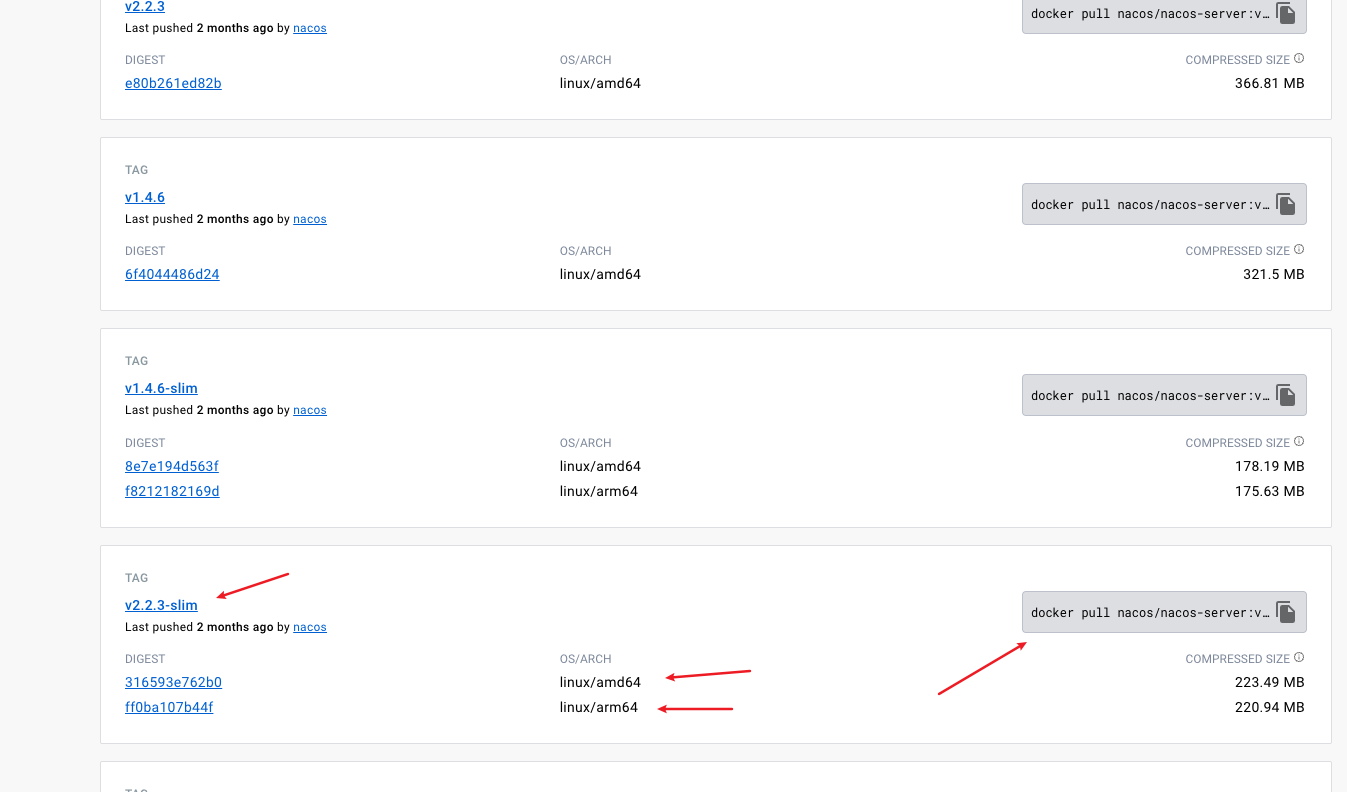
Task: Copy the docker pull command for v1.4.6-slim
Action: tap(1286, 396)
